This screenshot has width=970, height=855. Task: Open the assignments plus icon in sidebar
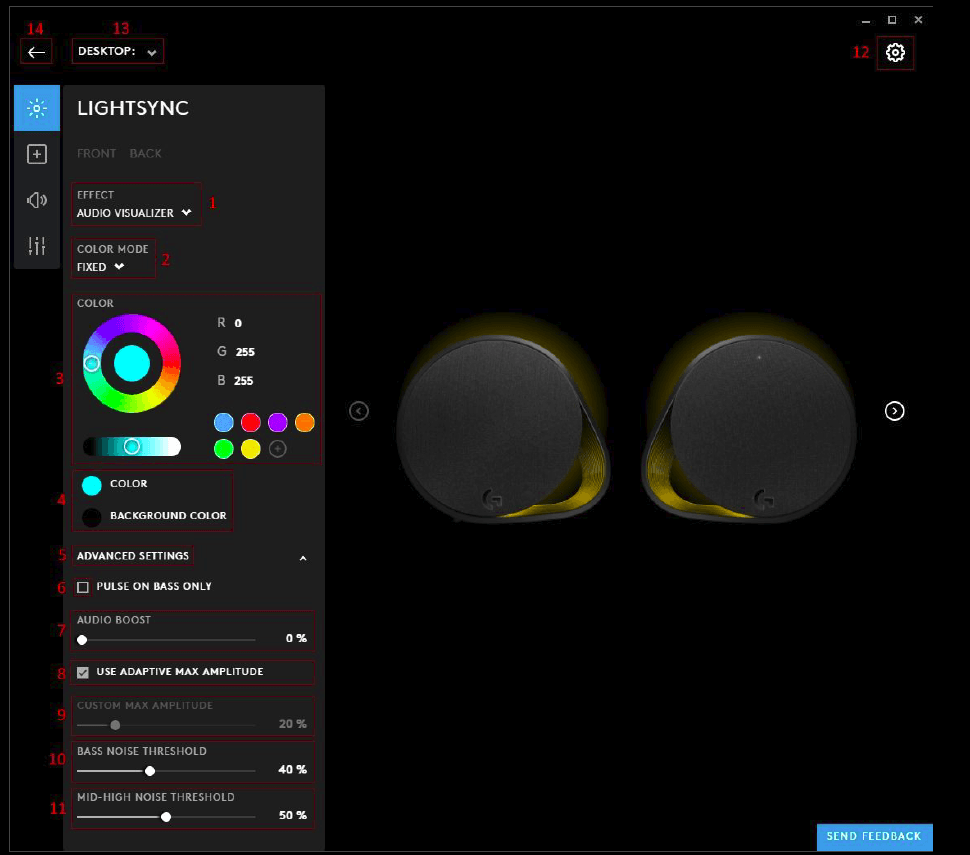coord(37,154)
